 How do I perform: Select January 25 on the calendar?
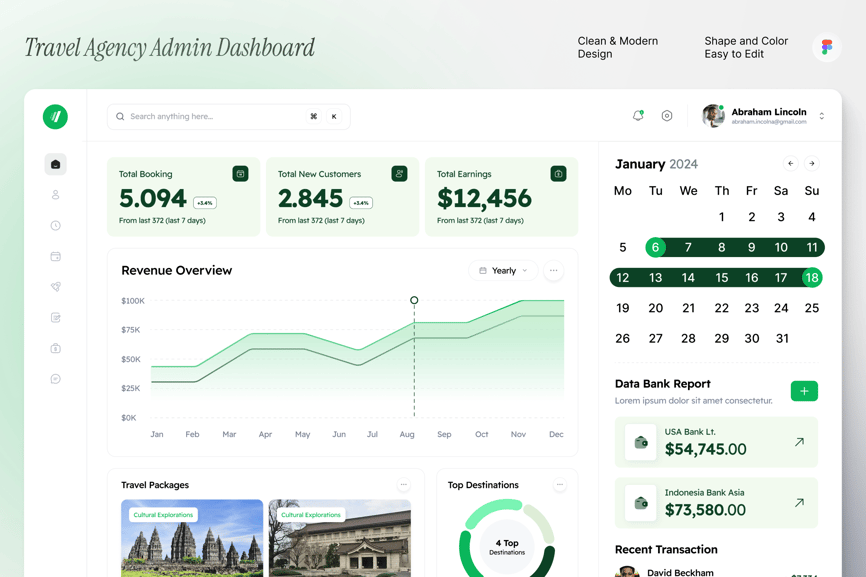click(811, 308)
